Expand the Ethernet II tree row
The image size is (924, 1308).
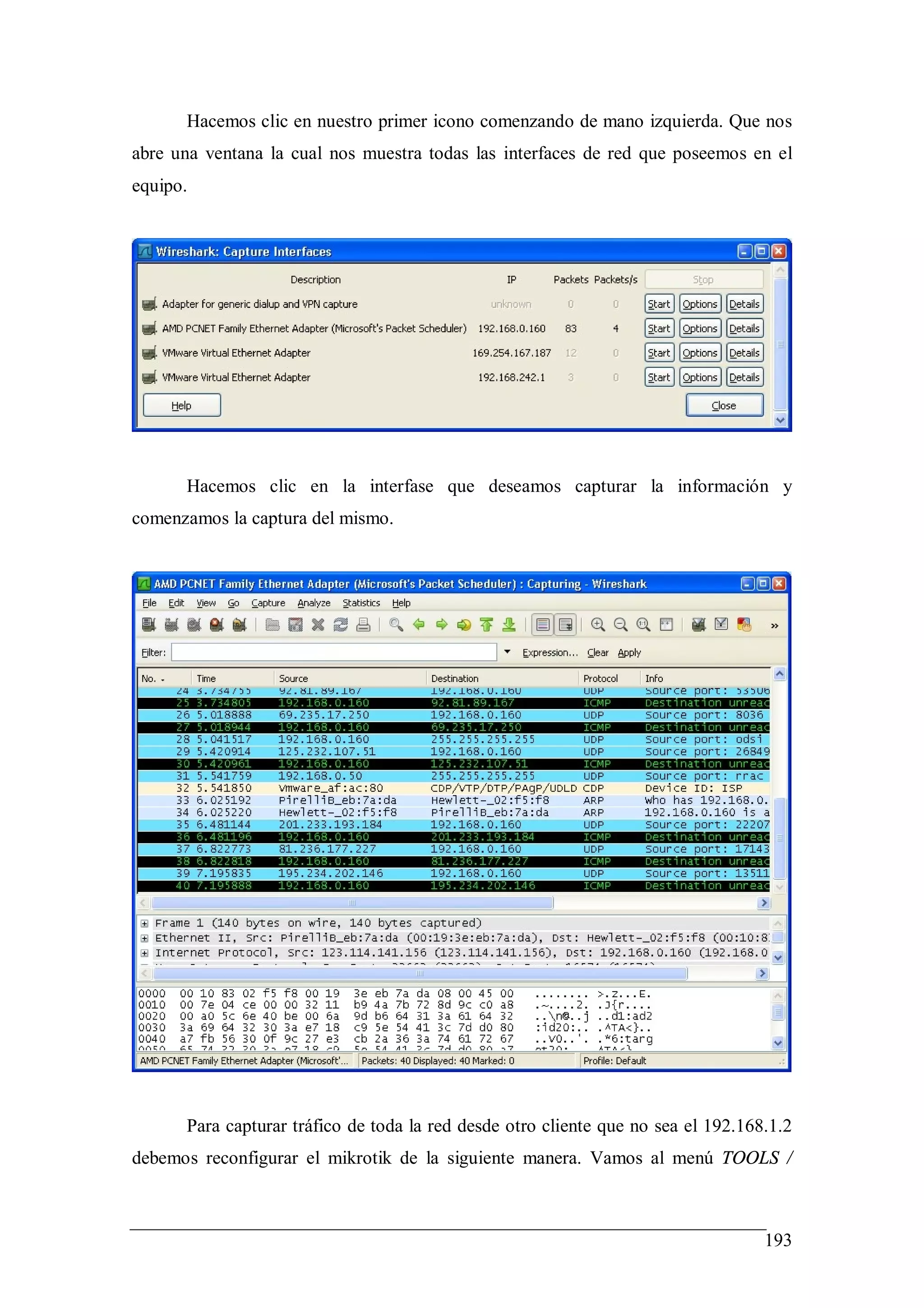click(145, 938)
